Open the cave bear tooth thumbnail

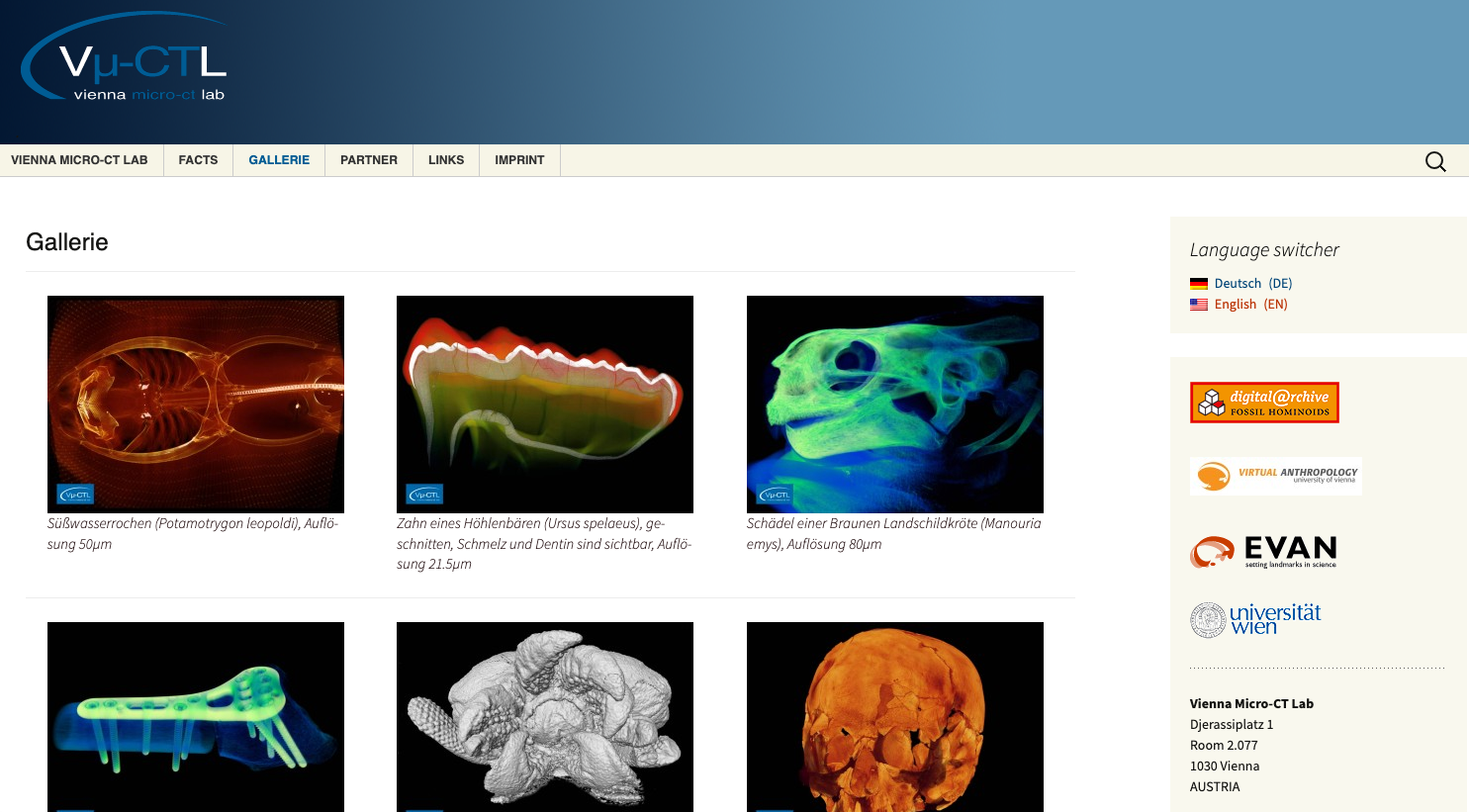545,404
